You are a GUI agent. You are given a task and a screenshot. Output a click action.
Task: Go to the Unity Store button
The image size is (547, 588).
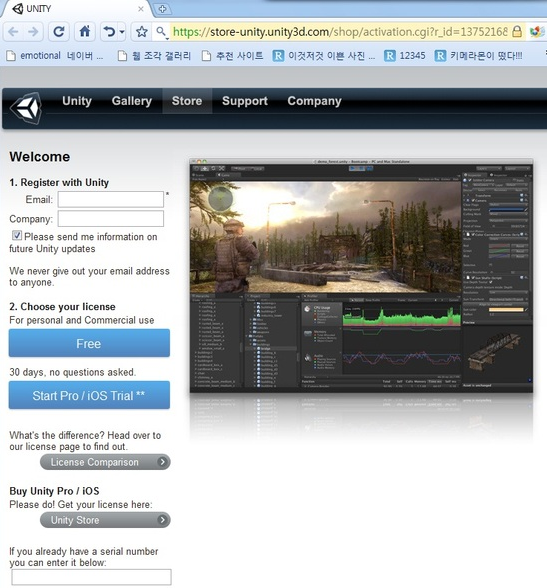105,520
